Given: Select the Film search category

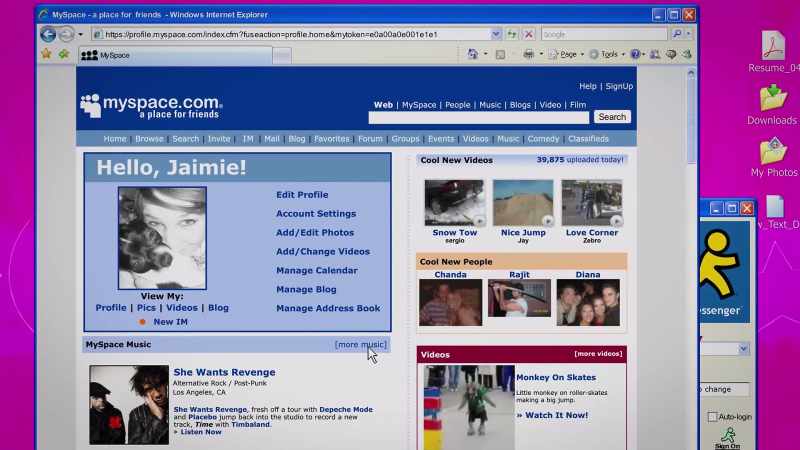Looking at the screenshot, I should 578,105.
